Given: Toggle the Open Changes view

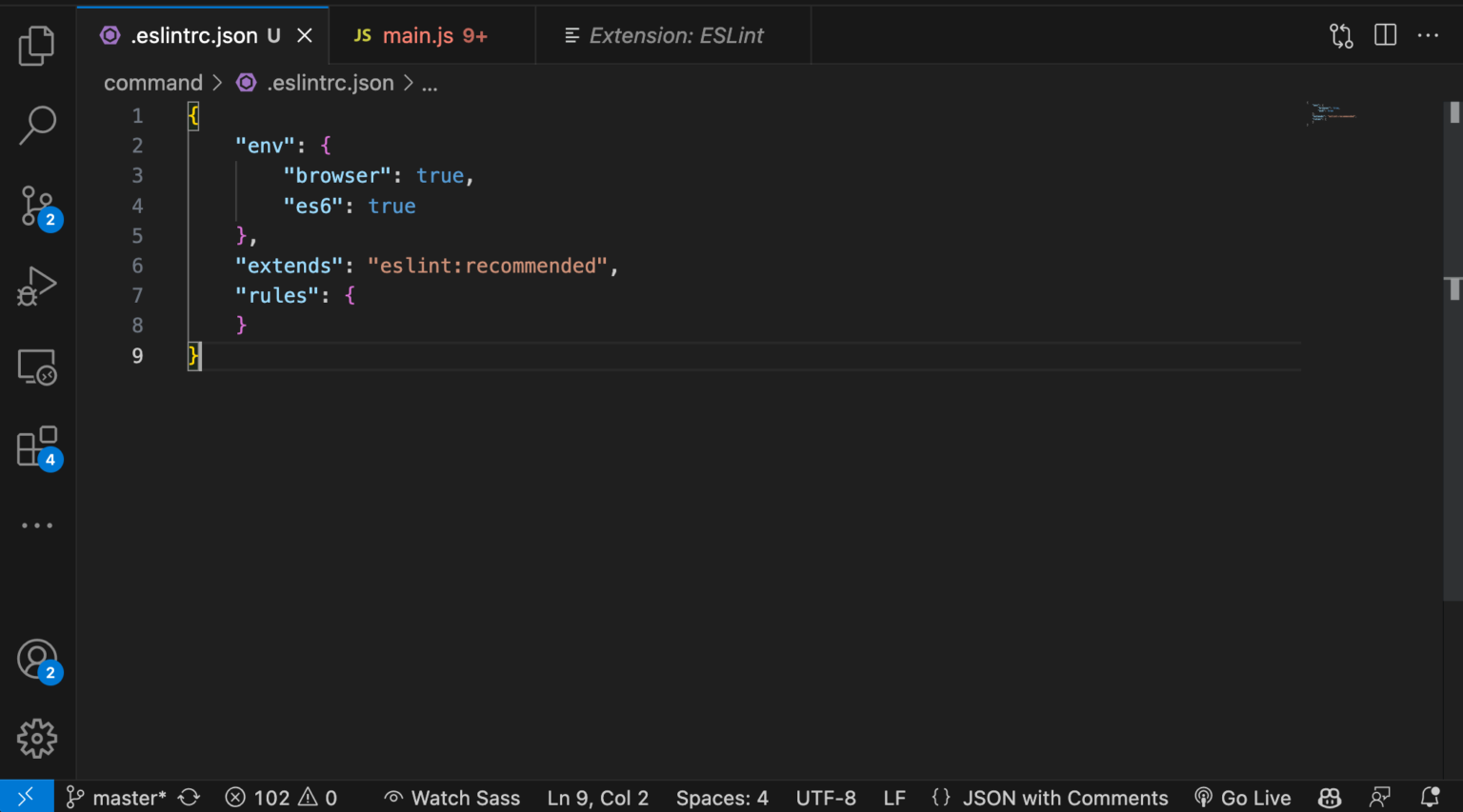Looking at the screenshot, I should click(x=1340, y=35).
